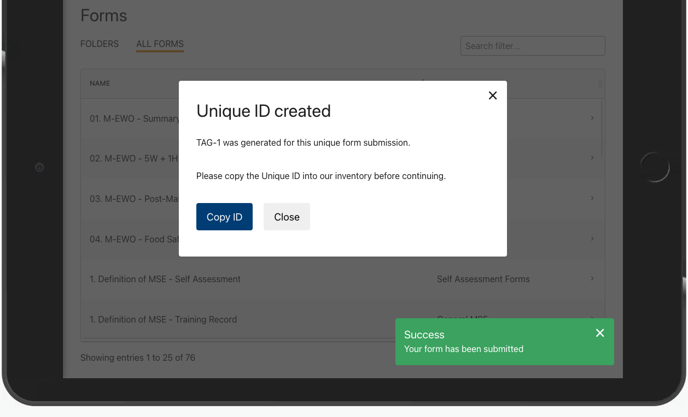Click the sort arrows icon at the table header
The height and width of the screenshot is (417, 688).
(600, 83)
